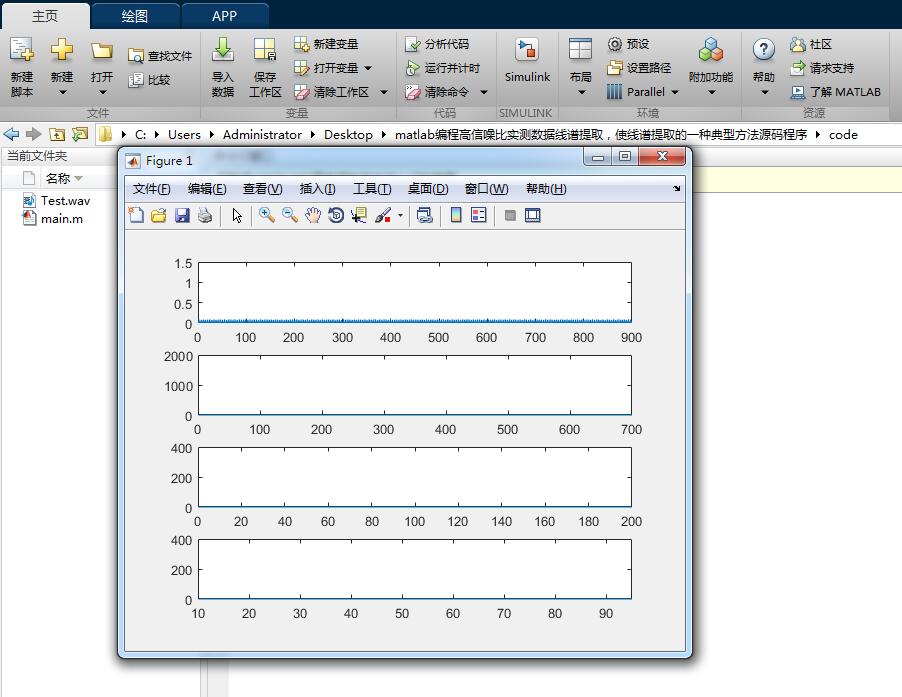Toggle the Pan hand tool

tap(313, 216)
